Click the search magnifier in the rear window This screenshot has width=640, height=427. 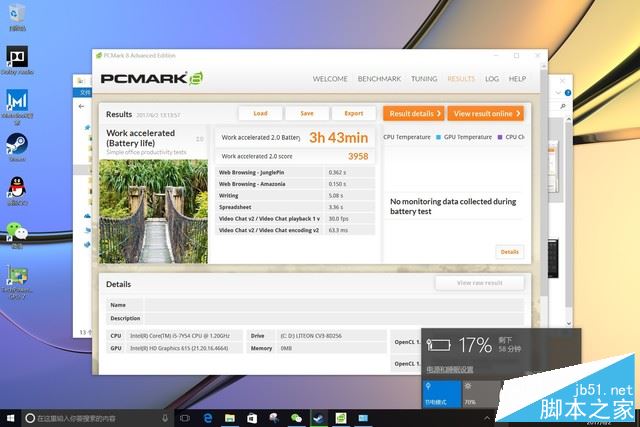tap(563, 106)
